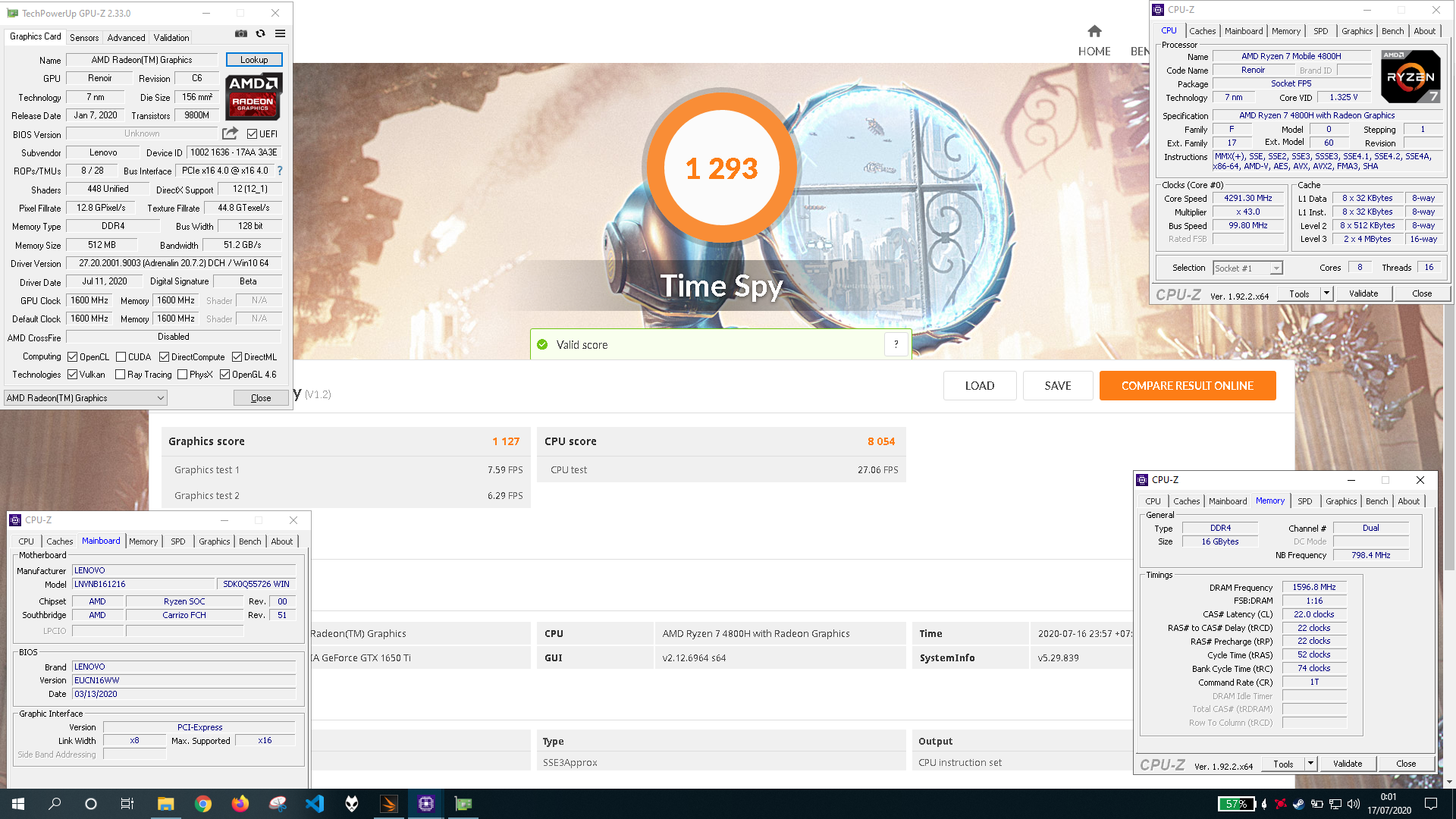Click SAVE in 3DMark
The image size is (1456, 819).
(1058, 385)
